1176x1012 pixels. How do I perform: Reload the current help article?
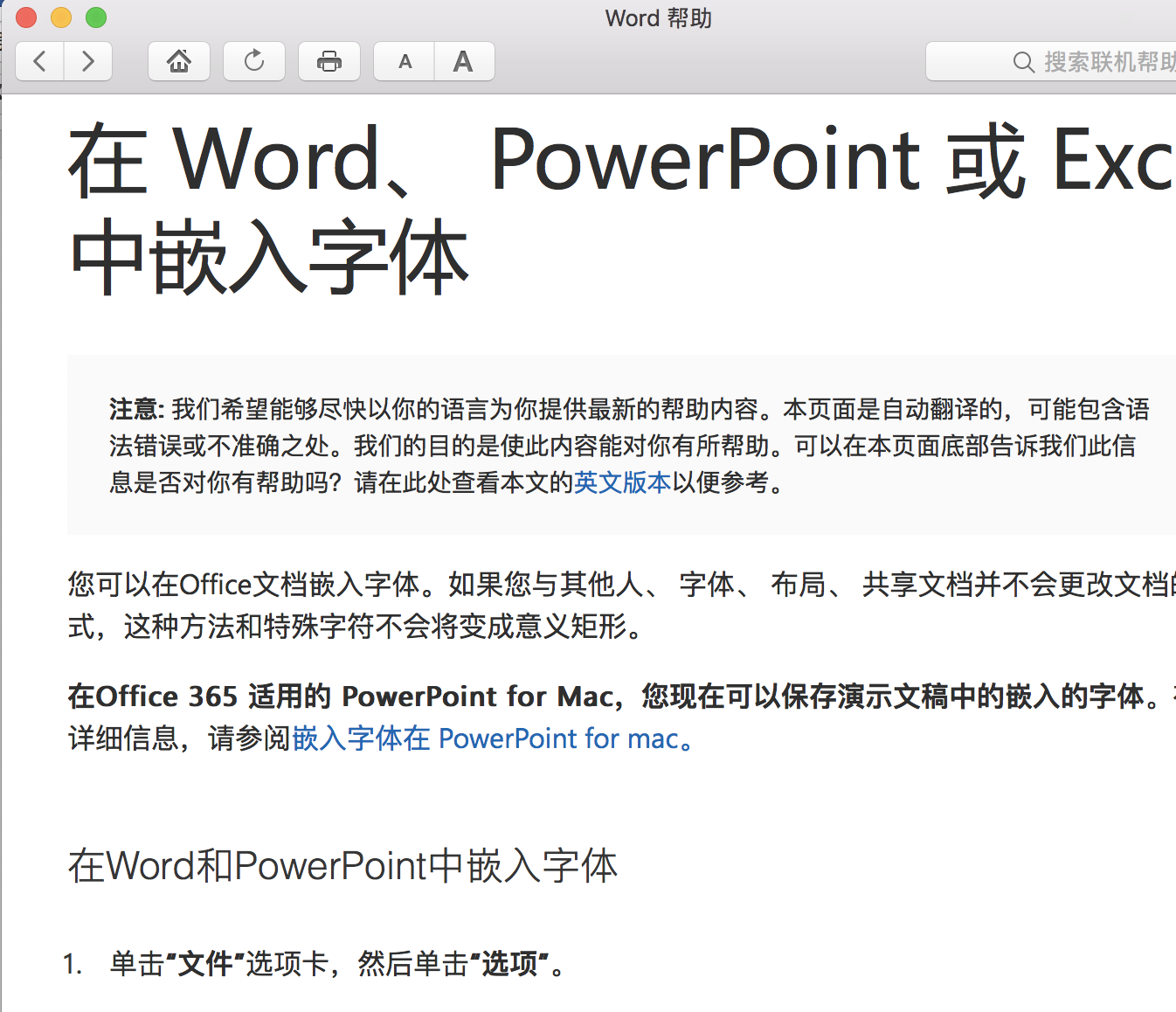(254, 61)
